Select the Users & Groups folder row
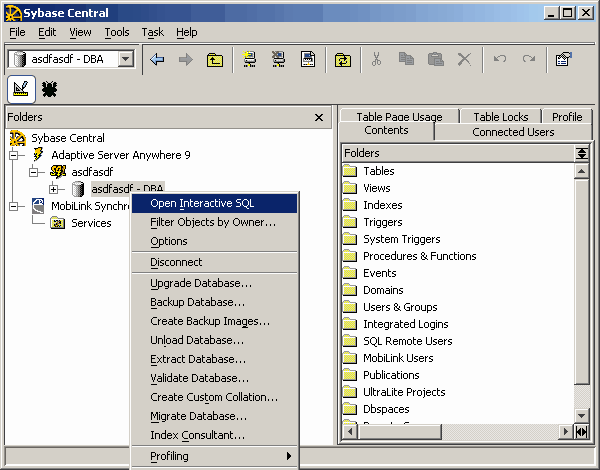Viewport: 600px width, 470px height. pos(458,307)
